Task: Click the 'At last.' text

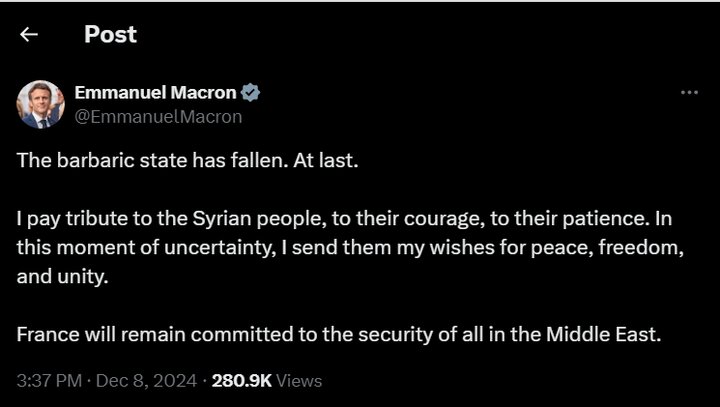Action: pyautogui.click(x=329, y=161)
